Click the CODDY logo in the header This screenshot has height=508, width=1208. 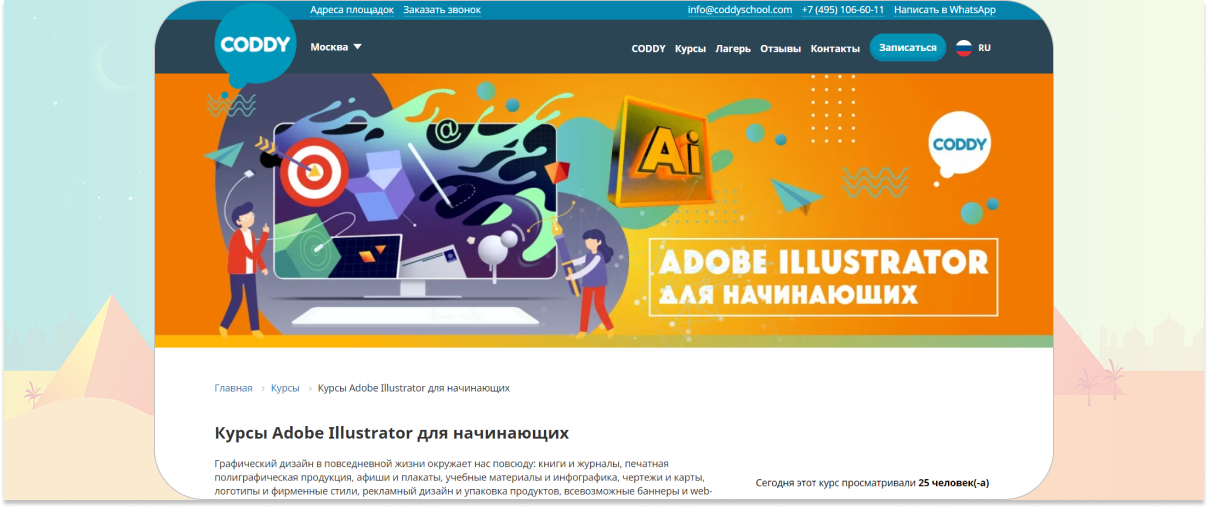click(x=255, y=45)
